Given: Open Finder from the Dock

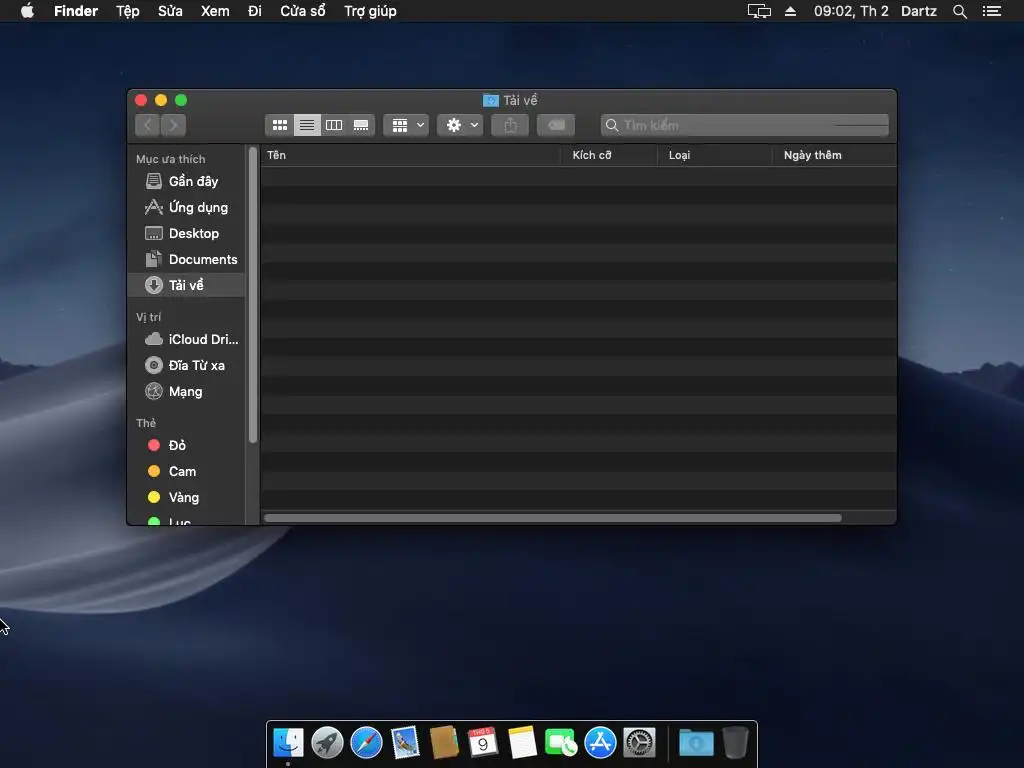Looking at the screenshot, I should click(288, 743).
